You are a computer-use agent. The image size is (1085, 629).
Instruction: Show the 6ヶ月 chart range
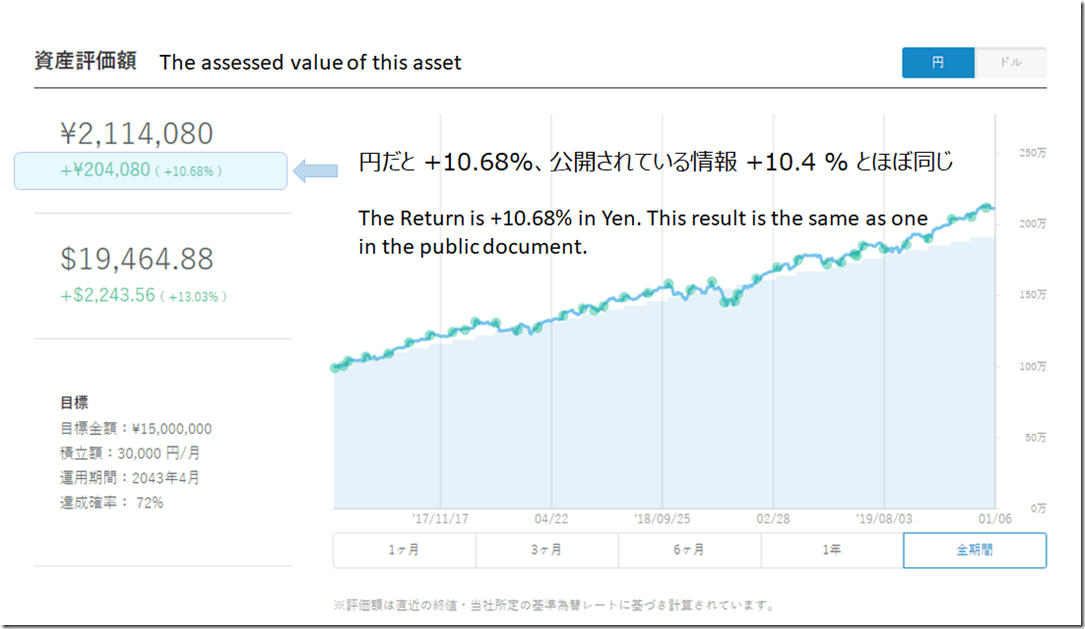tap(689, 550)
